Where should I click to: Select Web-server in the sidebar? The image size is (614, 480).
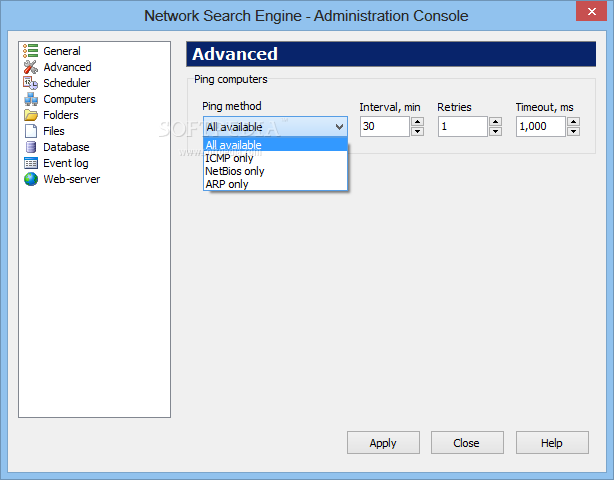[72, 179]
